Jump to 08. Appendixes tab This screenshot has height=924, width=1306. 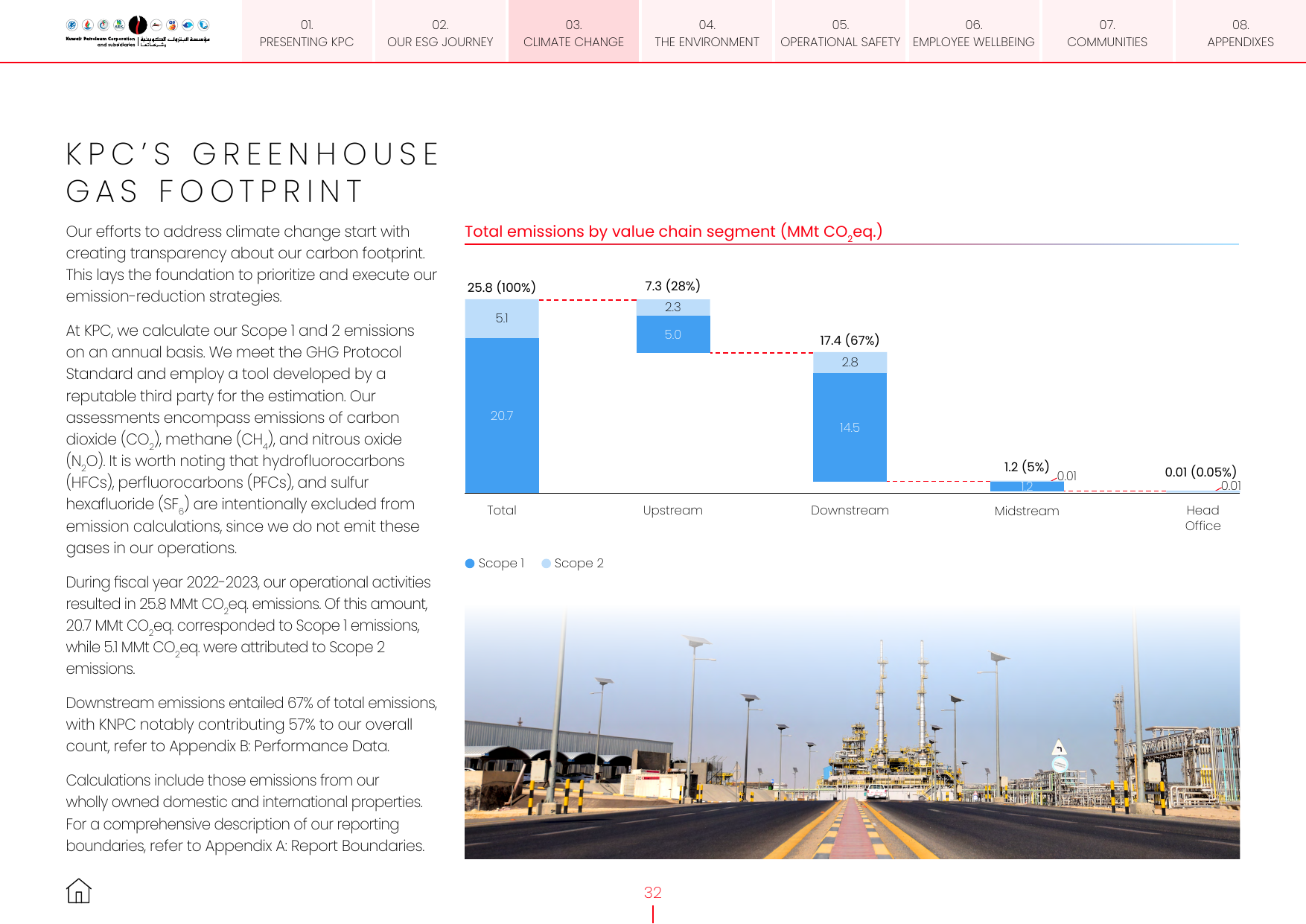tap(1240, 31)
